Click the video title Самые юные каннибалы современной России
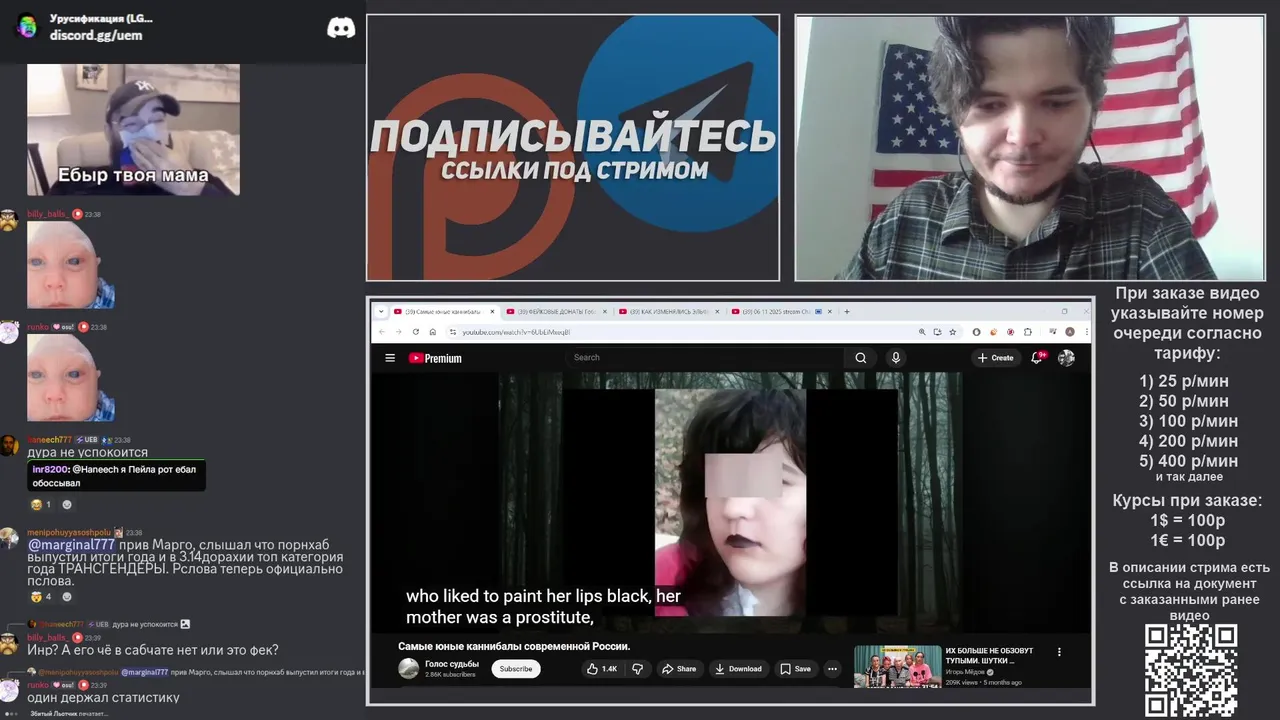The width and height of the screenshot is (1280, 720). pos(514,646)
